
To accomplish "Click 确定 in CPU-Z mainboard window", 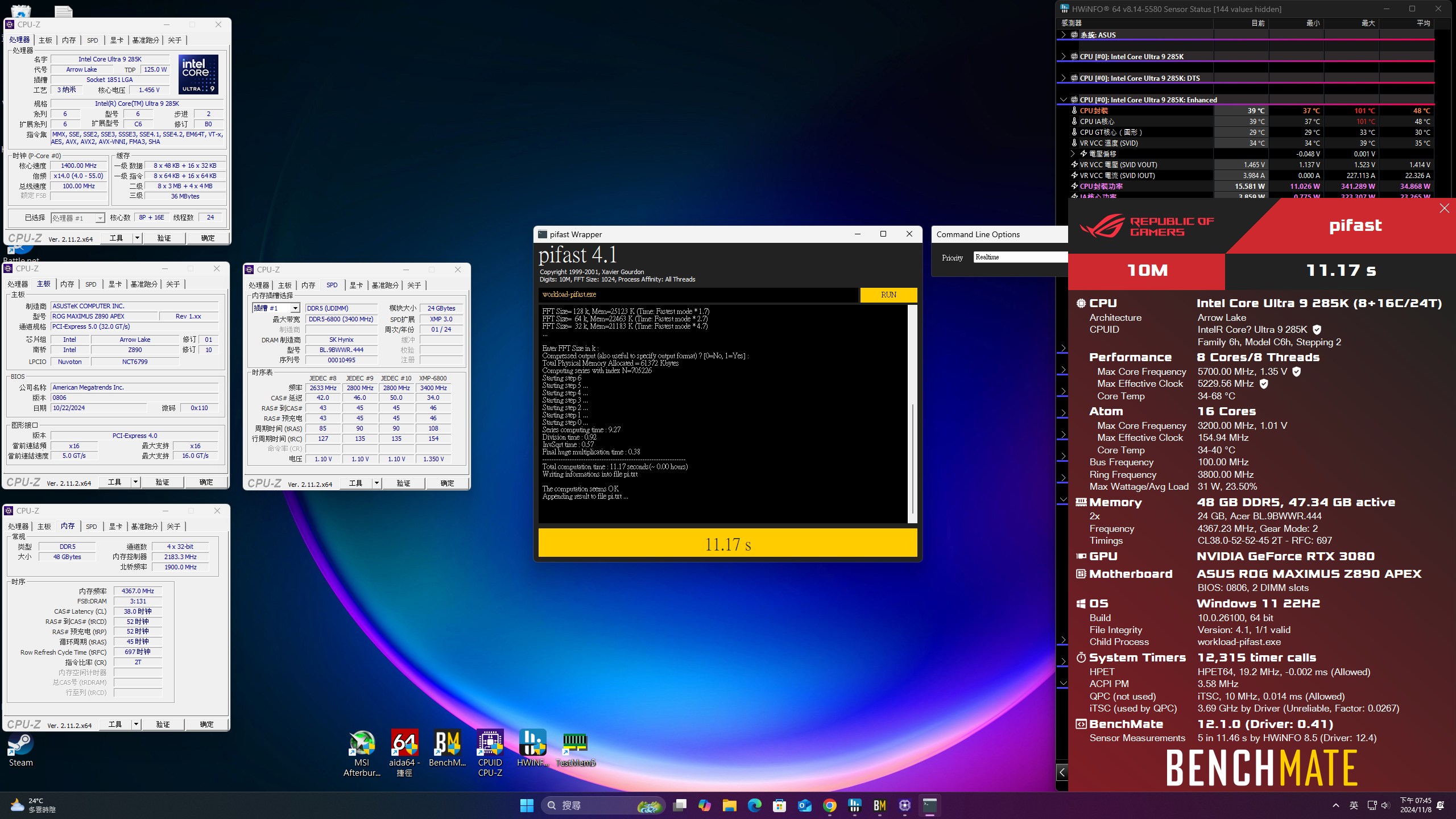I will tap(206, 482).
